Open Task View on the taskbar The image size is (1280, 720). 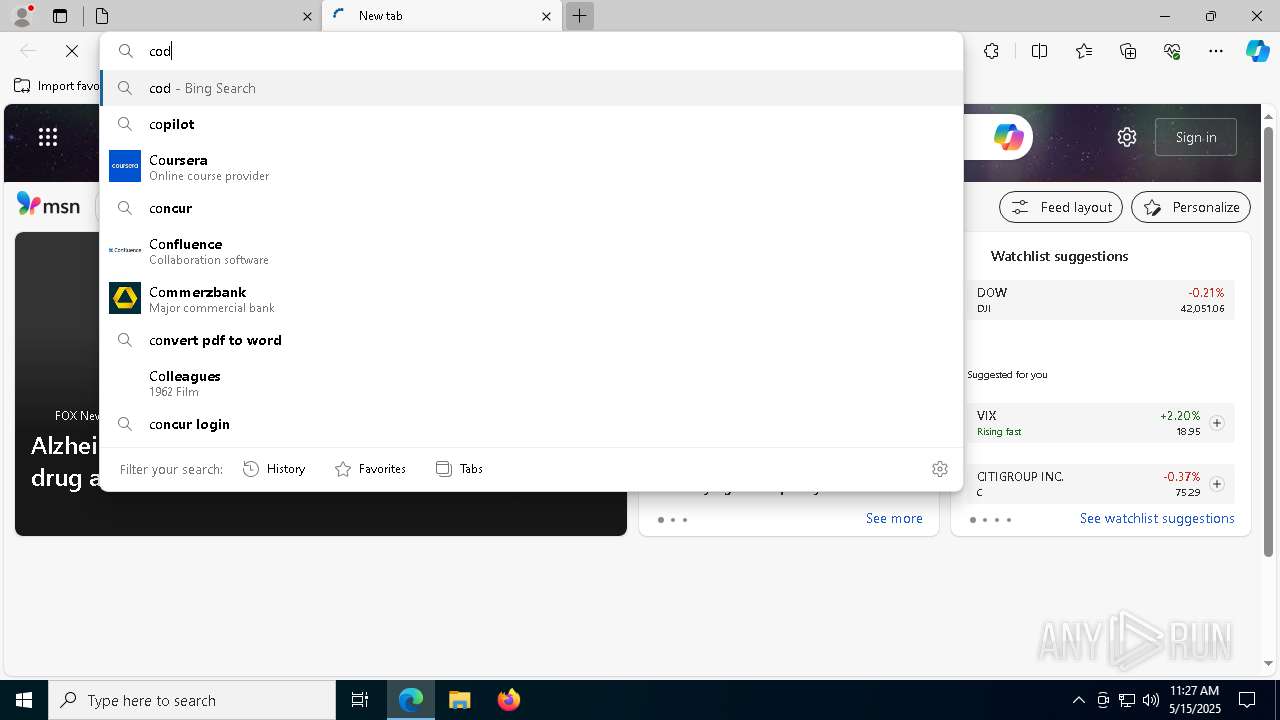pyautogui.click(x=360, y=700)
